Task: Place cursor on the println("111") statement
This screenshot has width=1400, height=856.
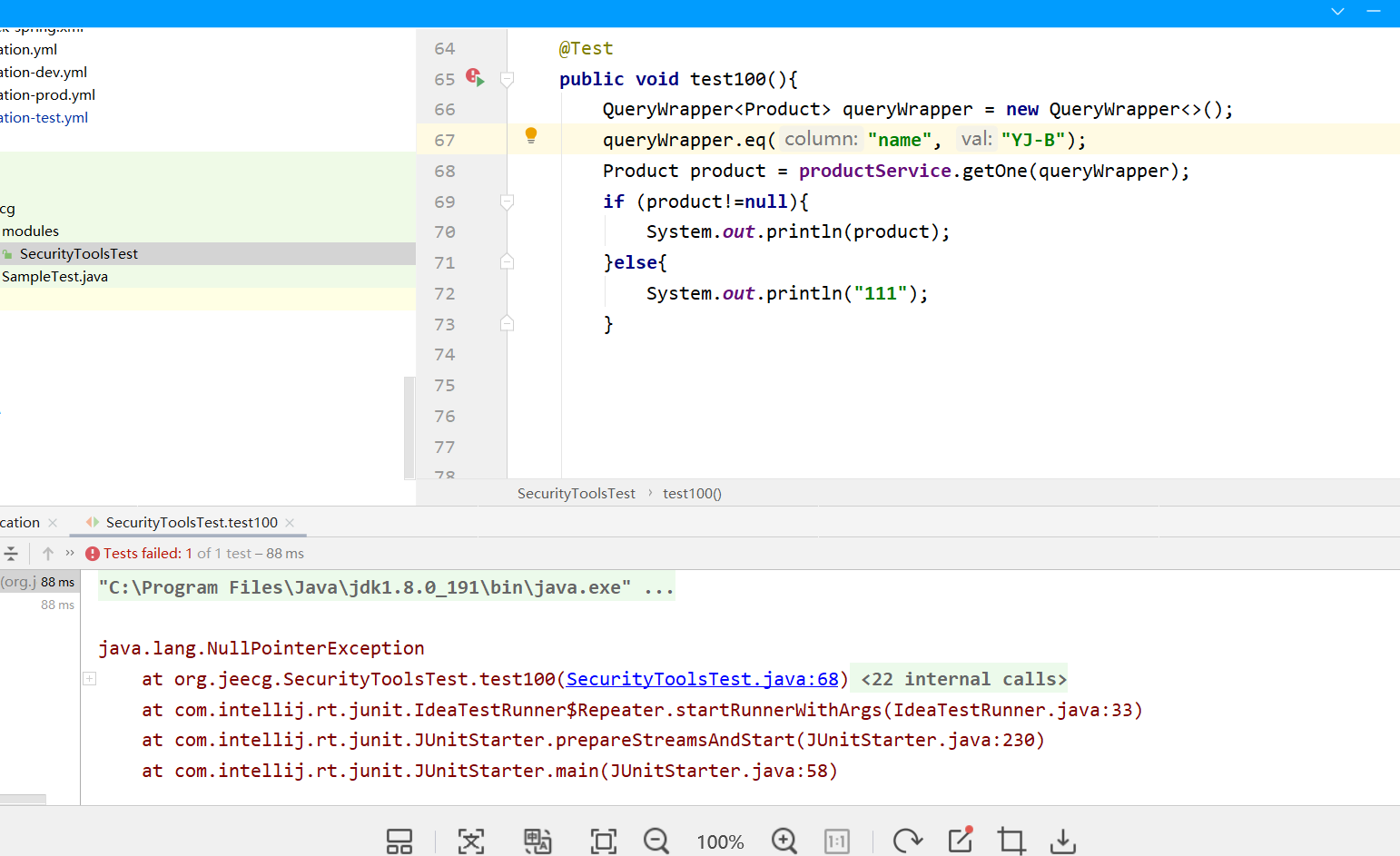Action: pyautogui.click(x=787, y=293)
